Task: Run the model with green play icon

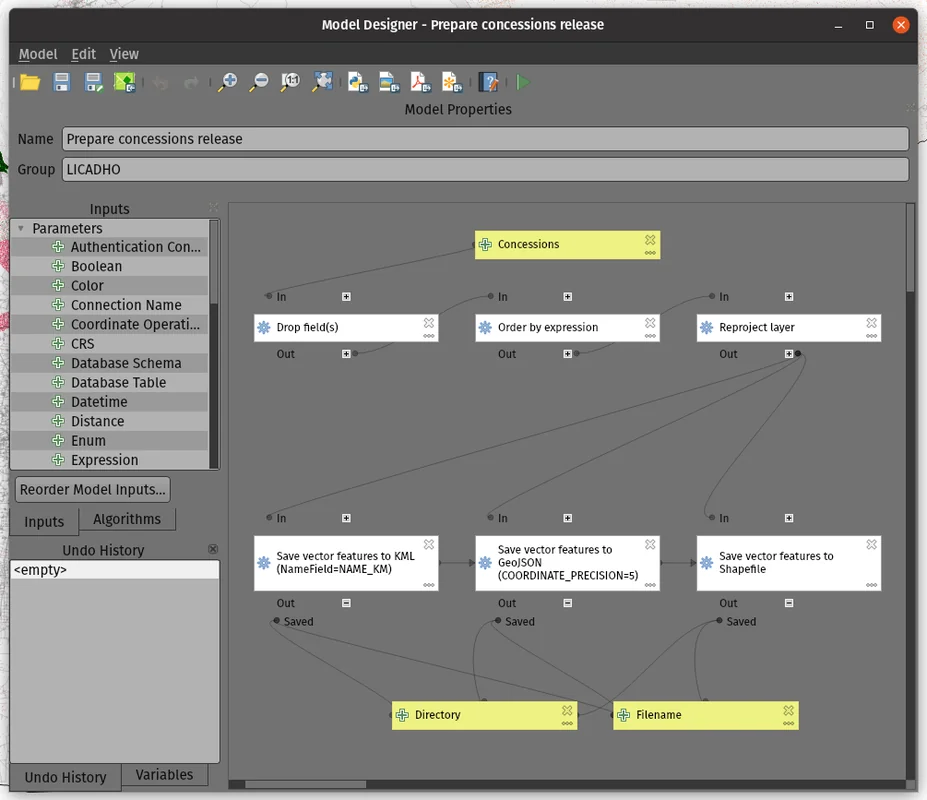Action: (523, 82)
